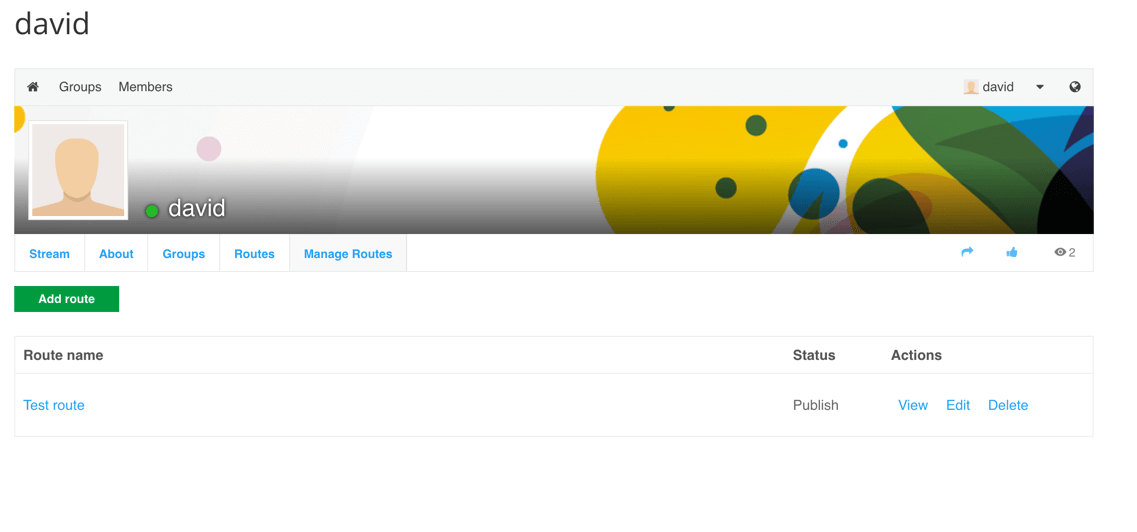1137x532 pixels.
Task: Click the eye views counter icon
Action: (1060, 253)
